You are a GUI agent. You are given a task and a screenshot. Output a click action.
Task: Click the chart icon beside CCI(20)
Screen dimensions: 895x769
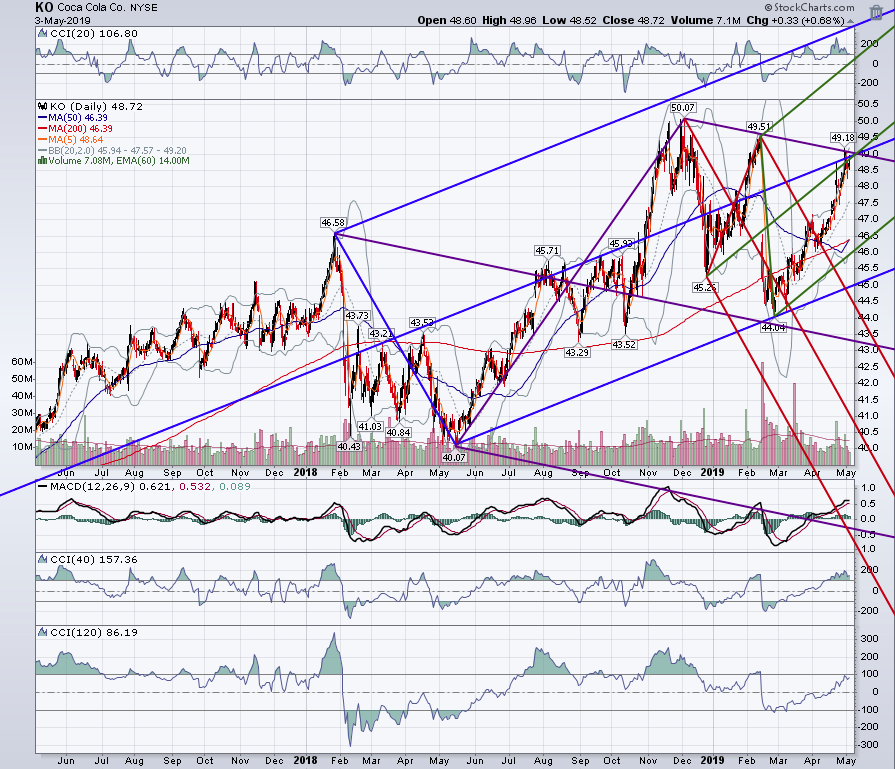[42, 34]
